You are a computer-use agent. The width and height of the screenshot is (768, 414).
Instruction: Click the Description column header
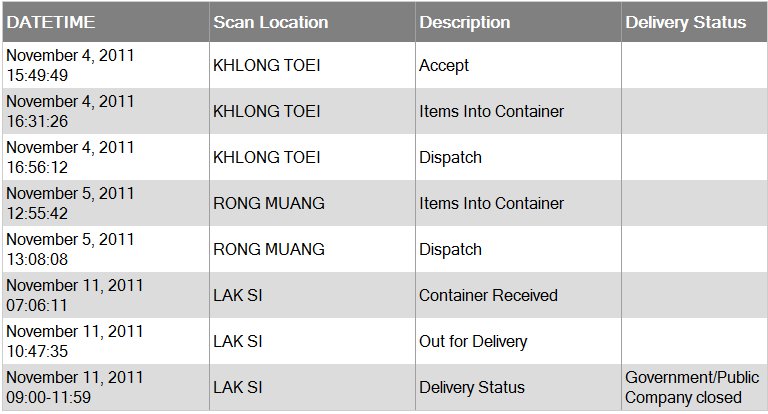[x=464, y=22]
